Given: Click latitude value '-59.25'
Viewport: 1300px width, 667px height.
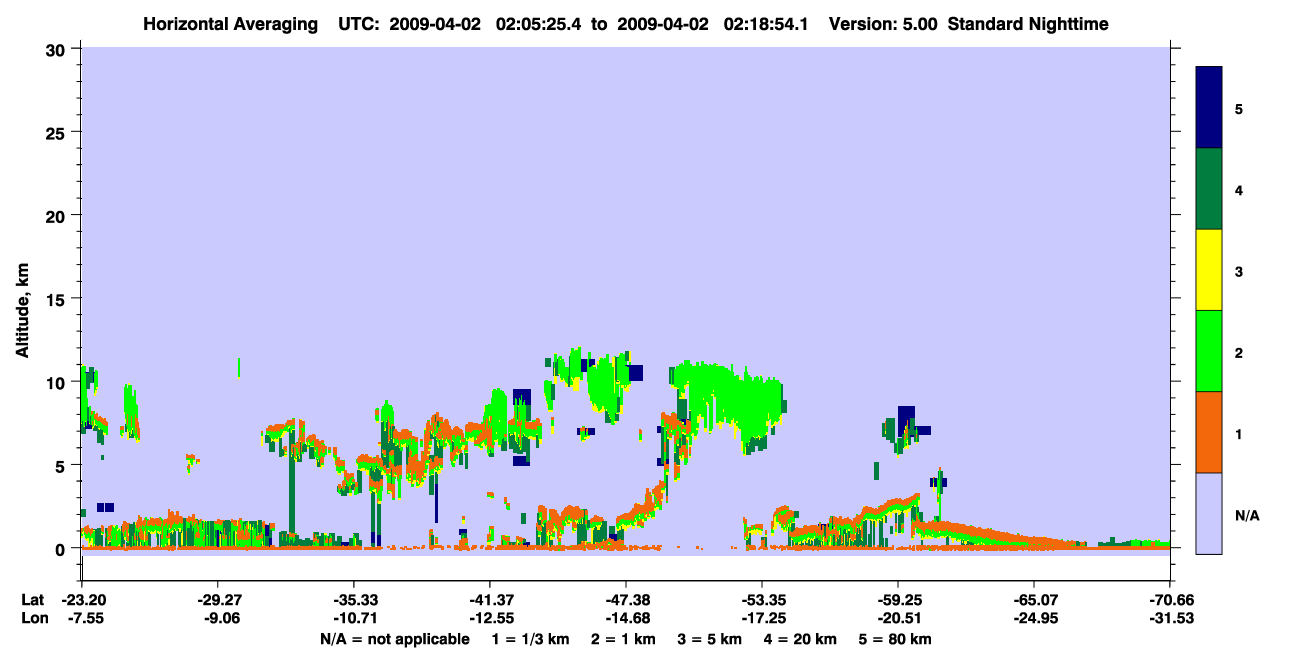Looking at the screenshot, I should (x=898, y=600).
